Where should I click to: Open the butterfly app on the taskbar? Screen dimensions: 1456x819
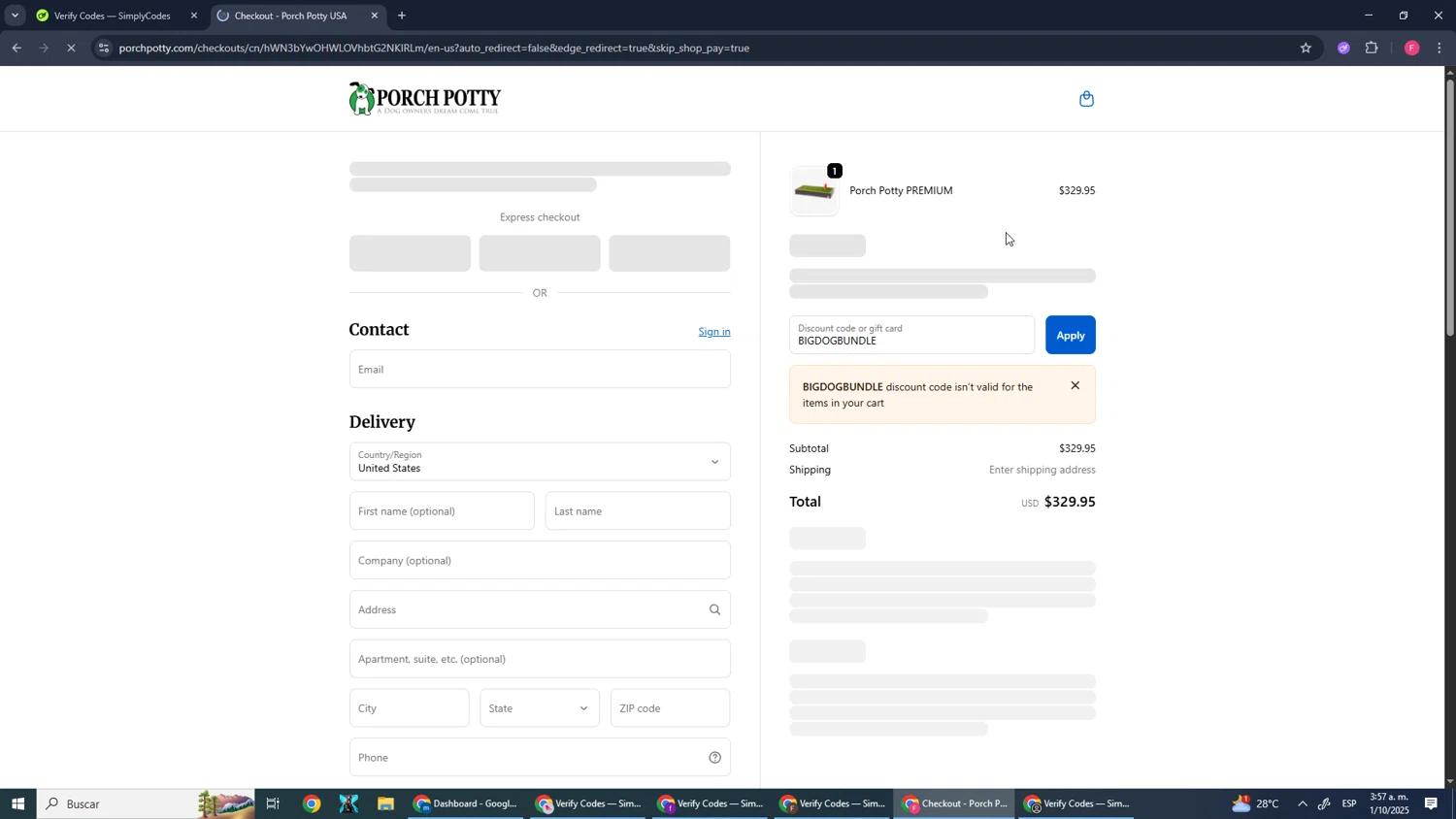tap(348, 804)
